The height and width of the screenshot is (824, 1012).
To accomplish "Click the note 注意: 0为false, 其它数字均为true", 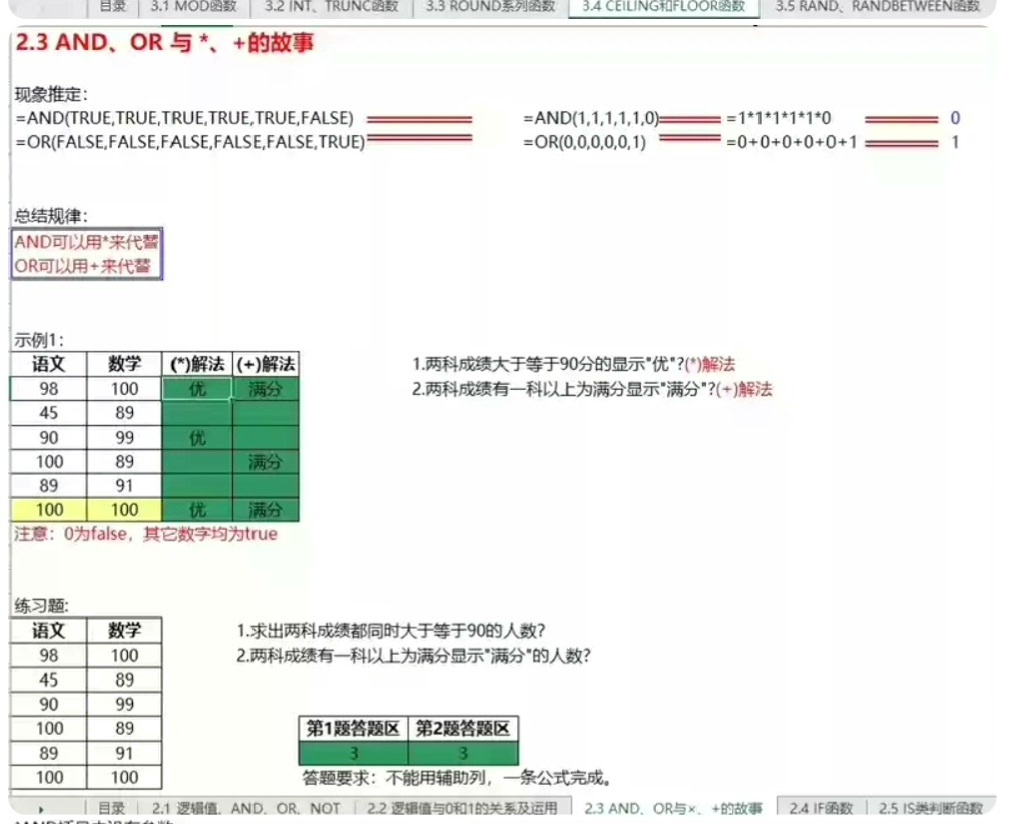I will 146,534.
